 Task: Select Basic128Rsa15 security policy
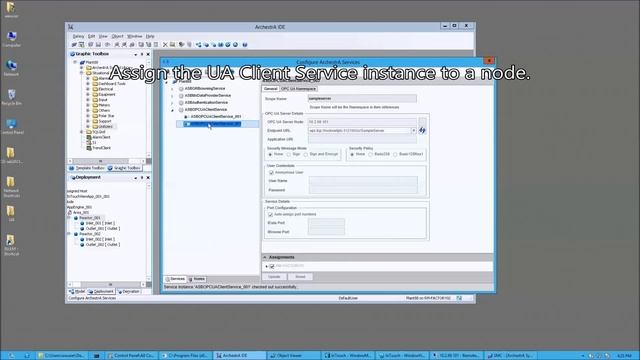pyautogui.click(x=395, y=154)
